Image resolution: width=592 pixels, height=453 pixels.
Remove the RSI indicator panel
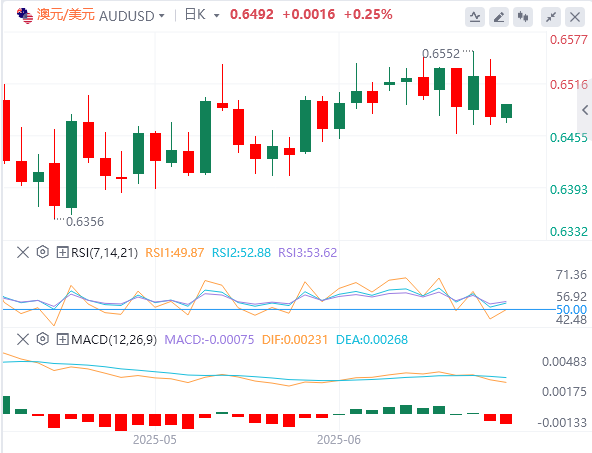(23, 252)
